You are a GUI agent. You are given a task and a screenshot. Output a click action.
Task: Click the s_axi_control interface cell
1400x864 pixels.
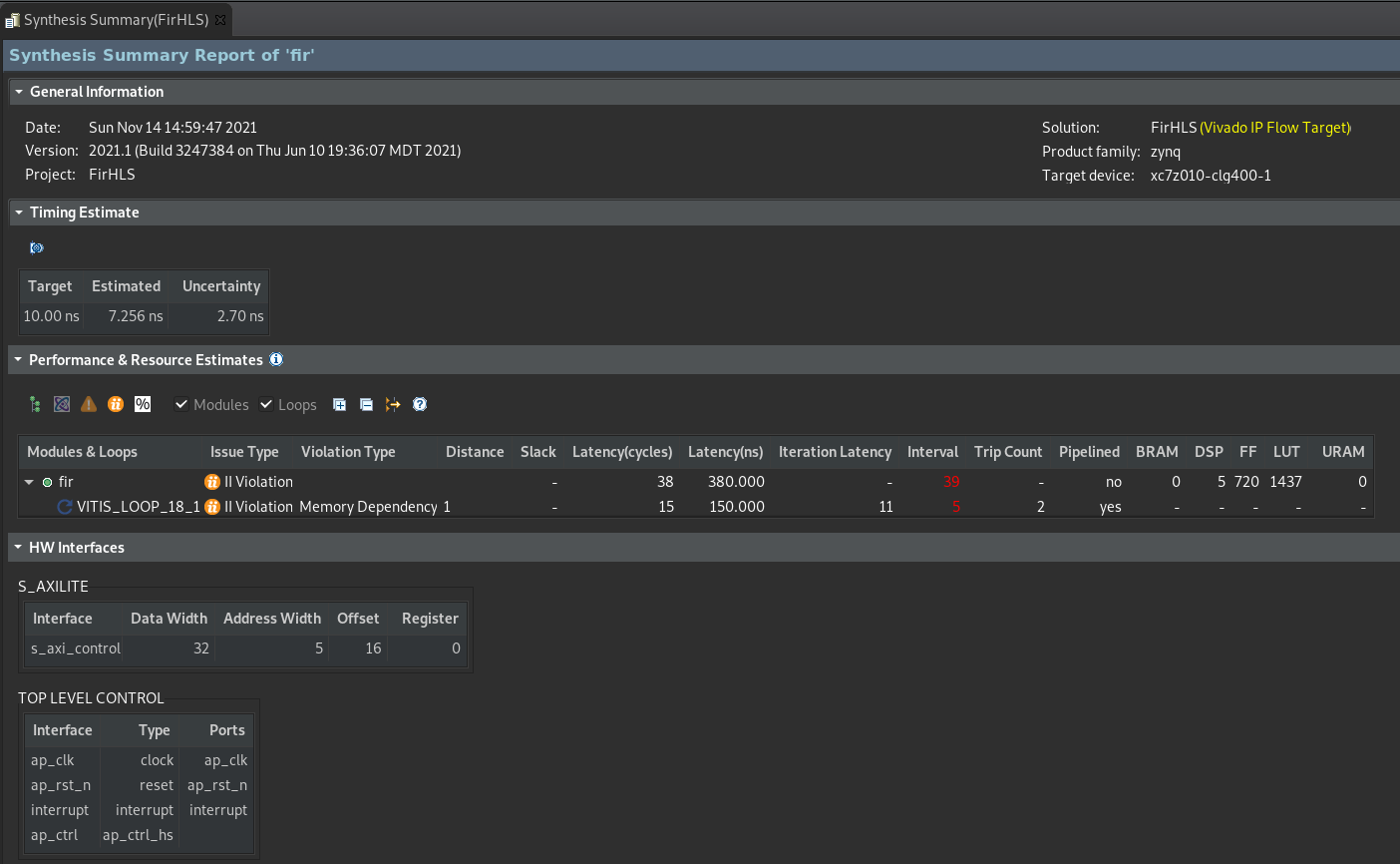[76, 648]
